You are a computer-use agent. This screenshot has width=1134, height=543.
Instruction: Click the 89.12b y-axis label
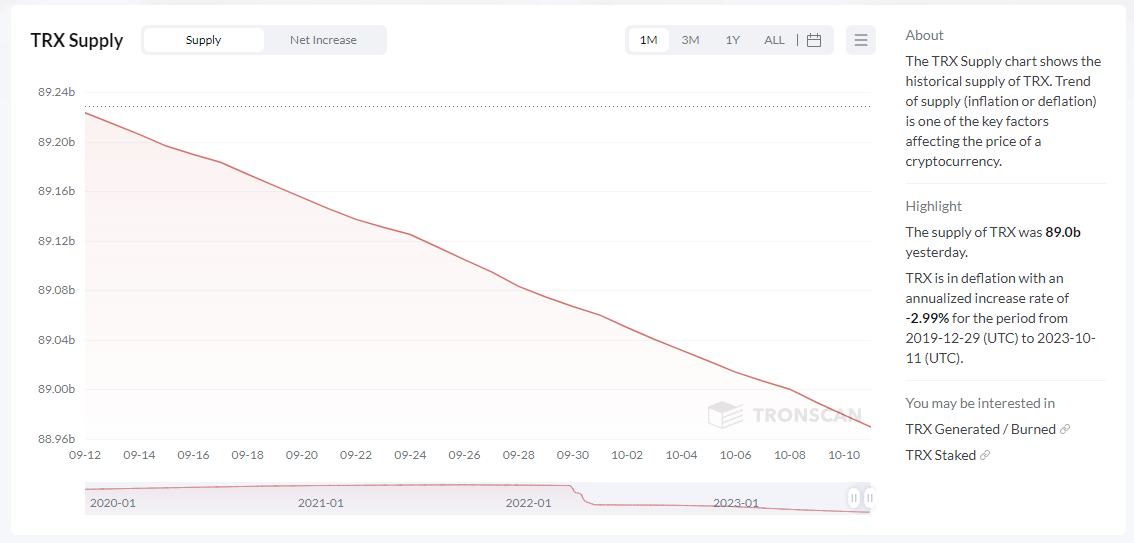tap(56, 241)
